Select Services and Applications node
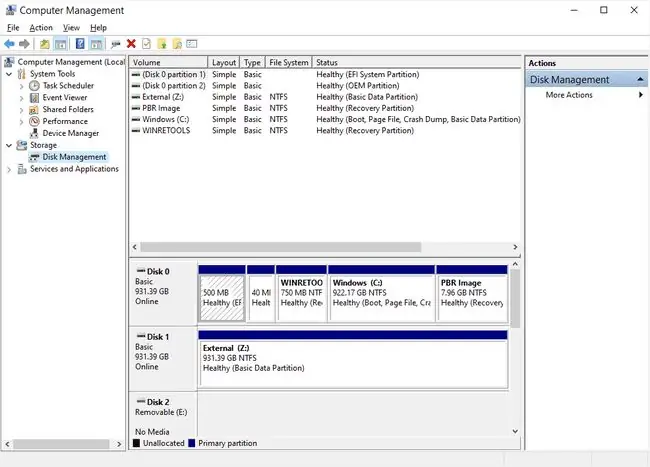 (74, 169)
